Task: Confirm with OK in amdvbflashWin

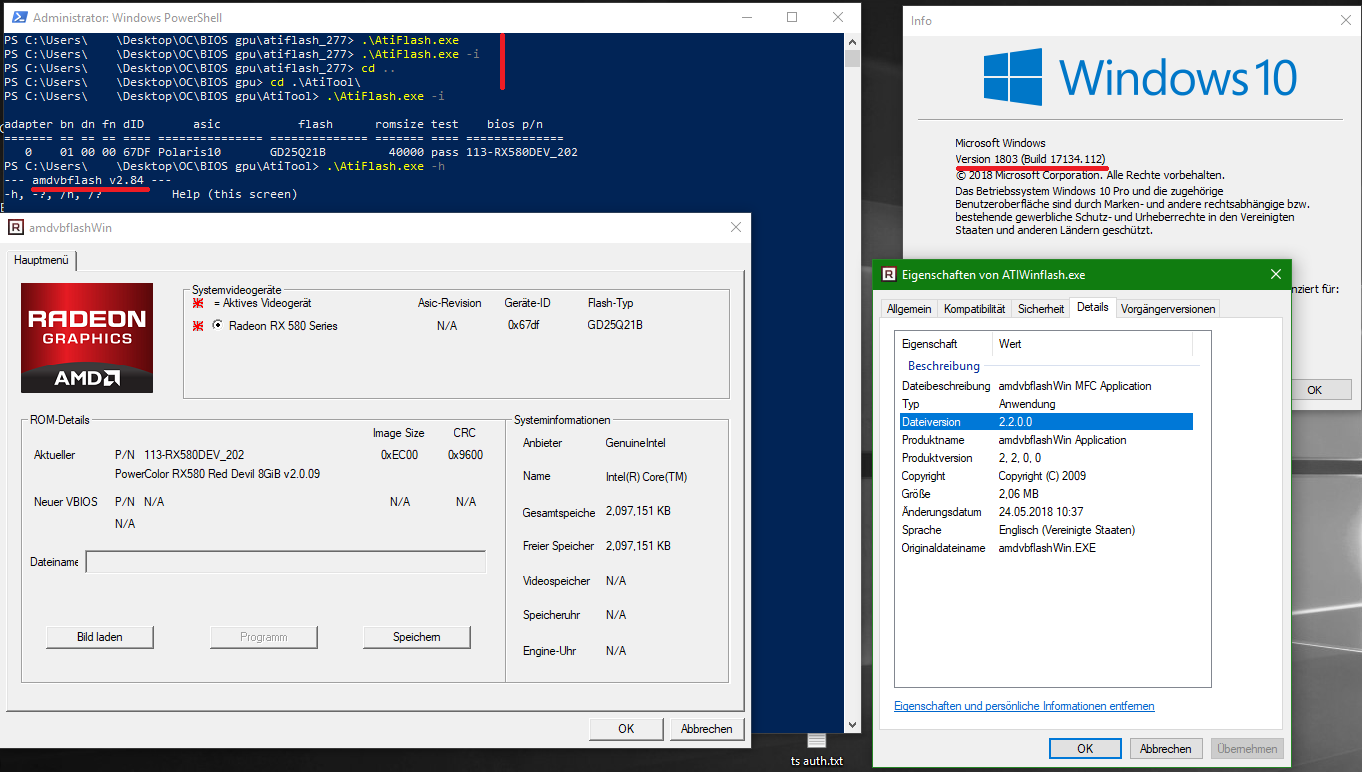Action: [626, 729]
